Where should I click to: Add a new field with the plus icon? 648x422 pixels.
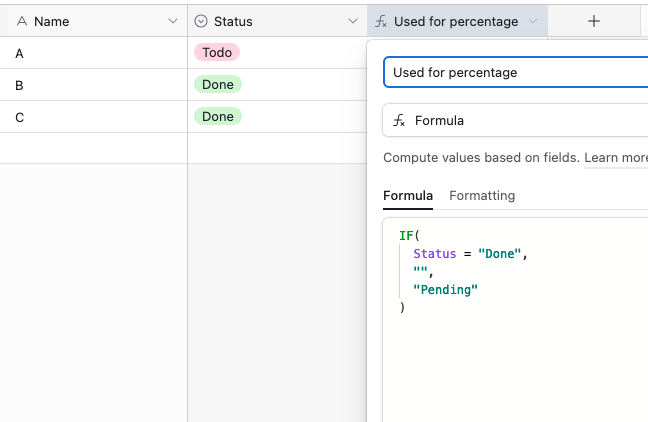point(593,21)
